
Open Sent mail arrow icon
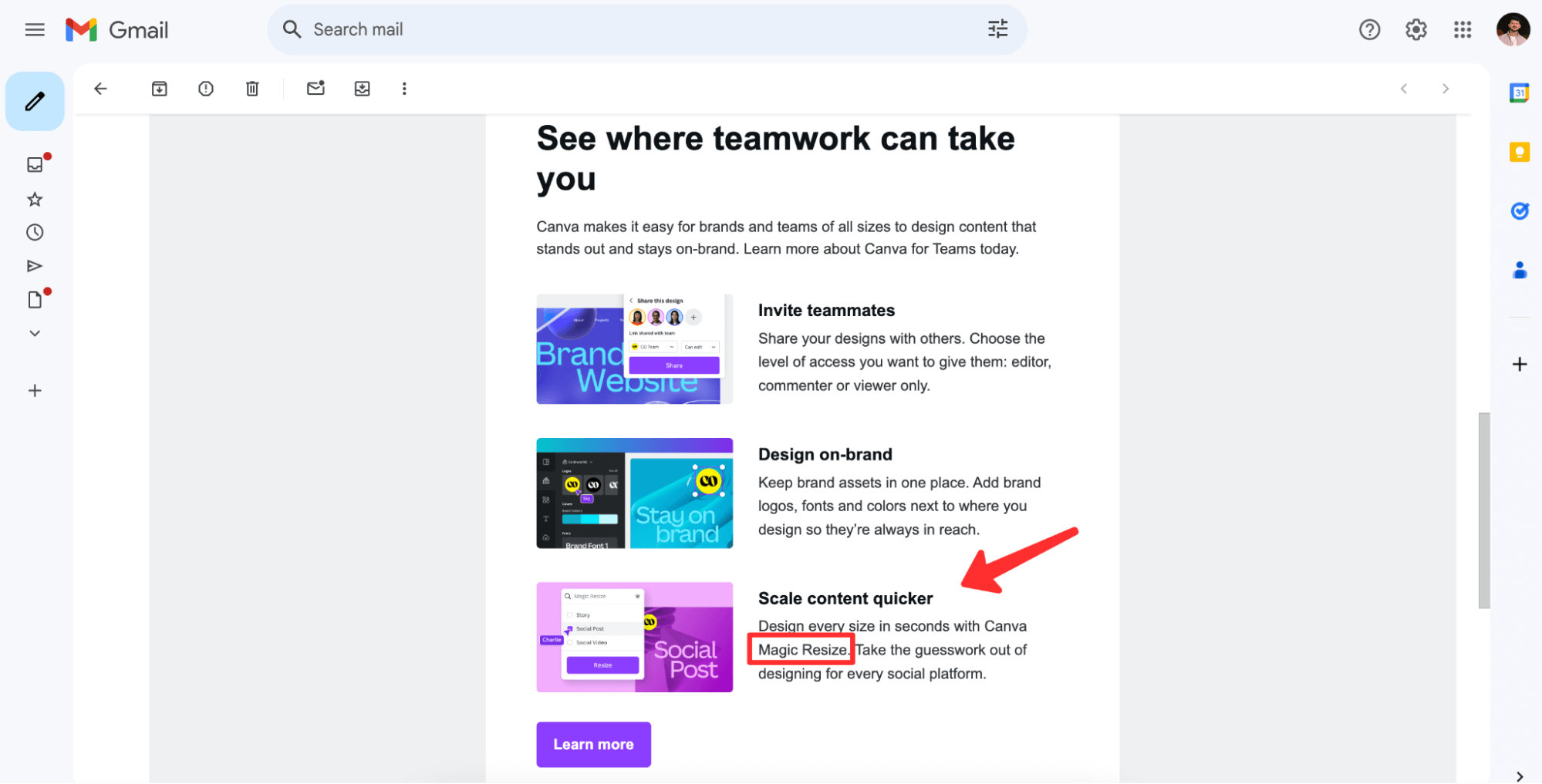point(35,266)
